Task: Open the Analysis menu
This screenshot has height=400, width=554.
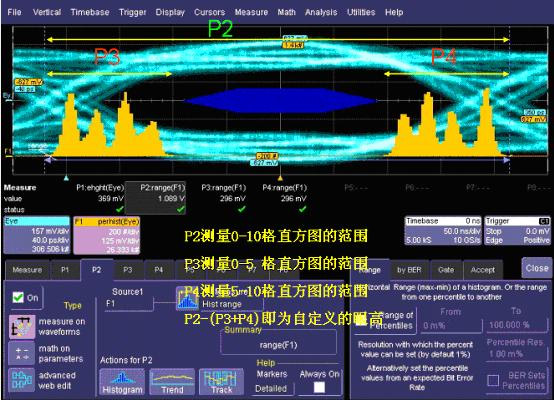Action: coord(321,12)
